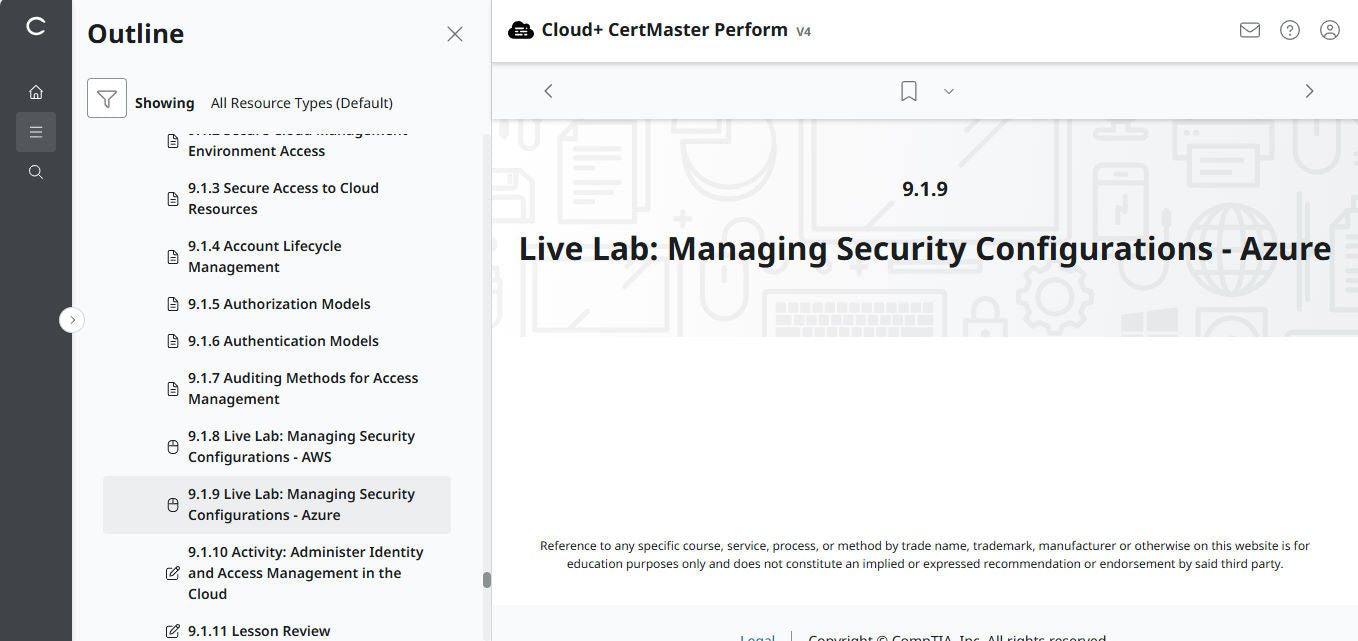Navigate to the next page arrow
Viewport: 1358px width, 641px height.
1309,90
